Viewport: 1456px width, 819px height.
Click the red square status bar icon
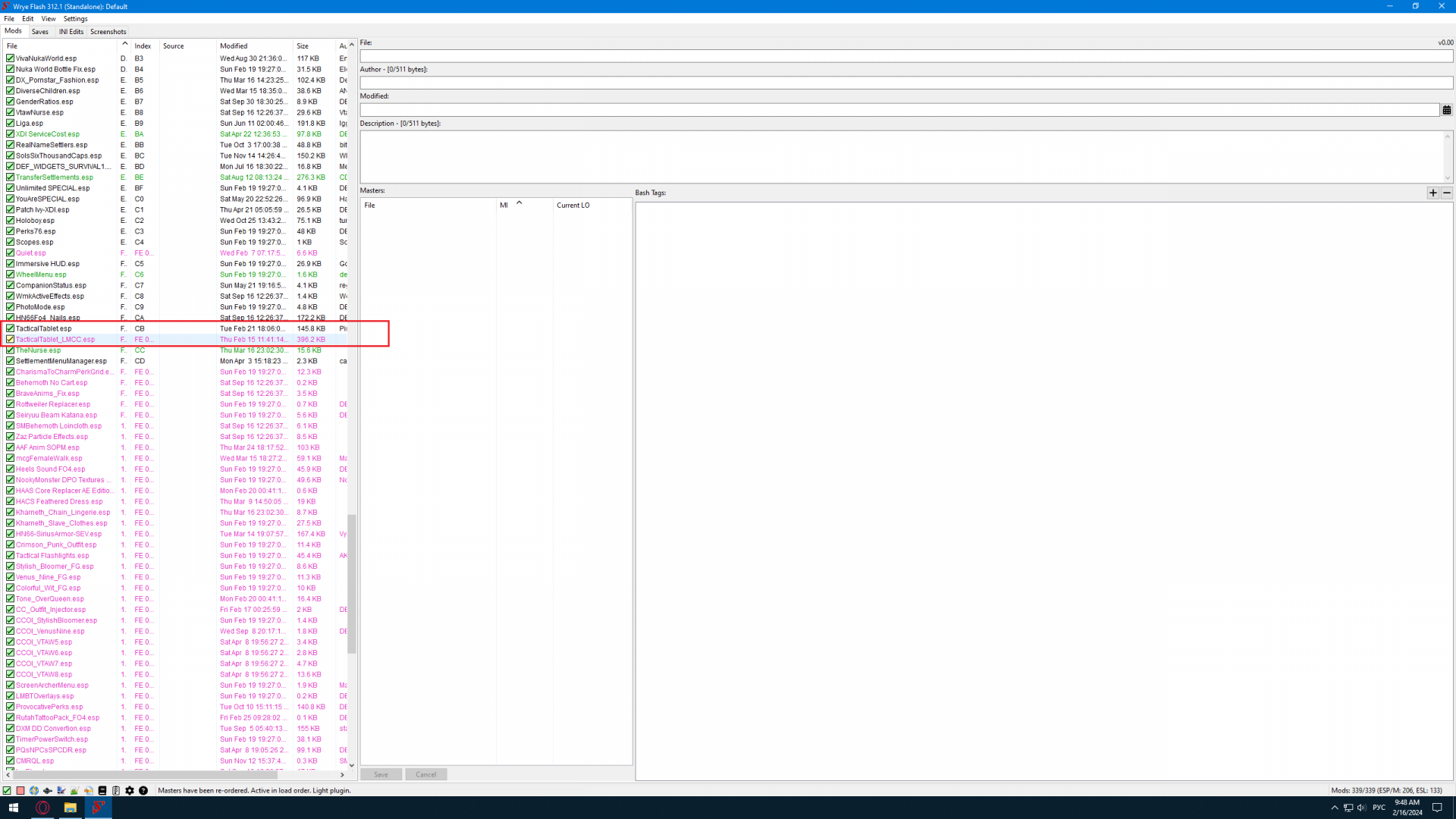[x=20, y=790]
